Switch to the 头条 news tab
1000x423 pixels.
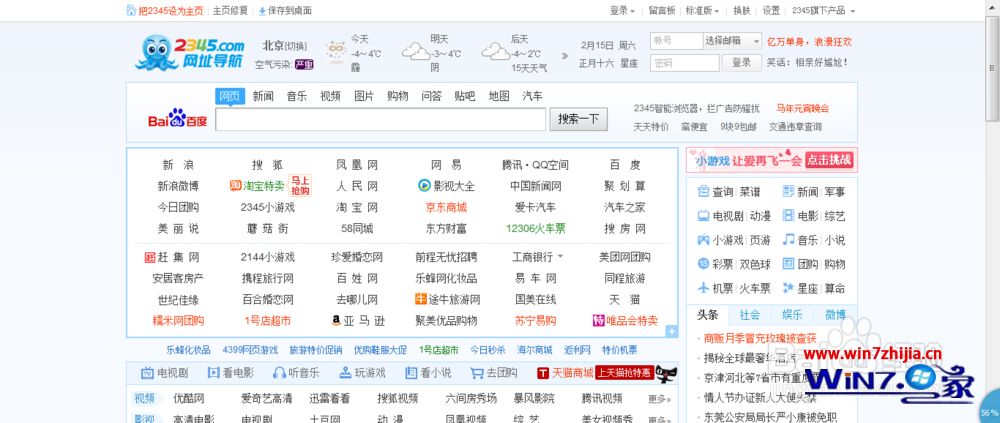coord(708,315)
